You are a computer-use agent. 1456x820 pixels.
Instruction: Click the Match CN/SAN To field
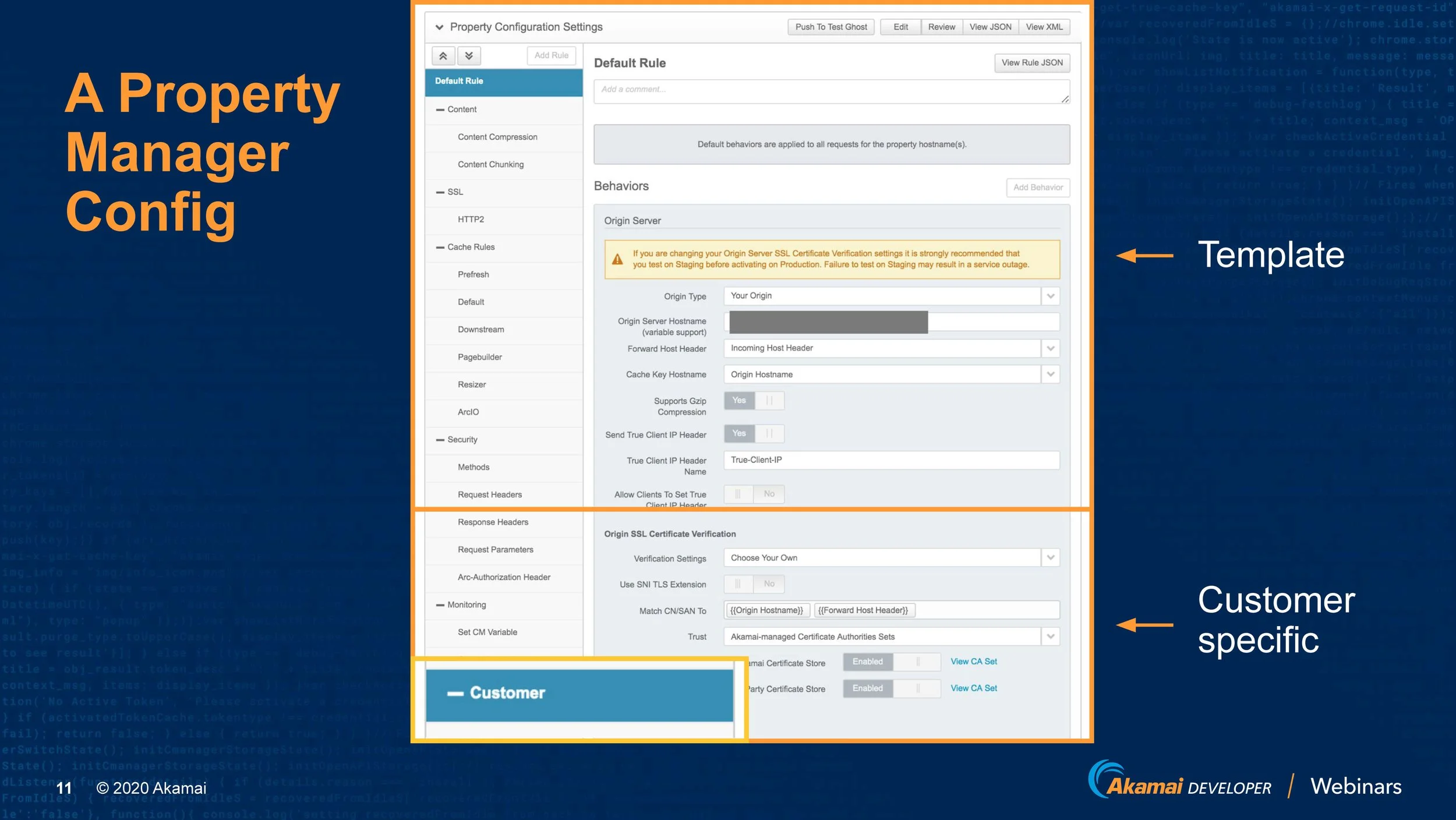[892, 610]
